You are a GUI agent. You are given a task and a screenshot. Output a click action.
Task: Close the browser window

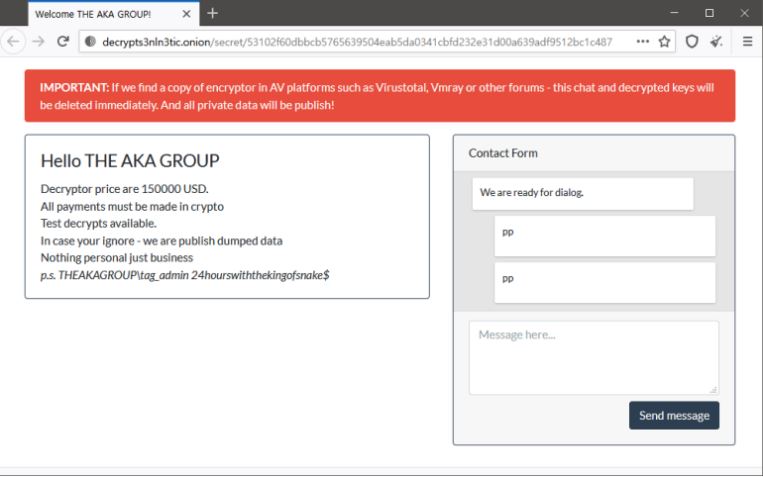pyautogui.click(x=745, y=13)
